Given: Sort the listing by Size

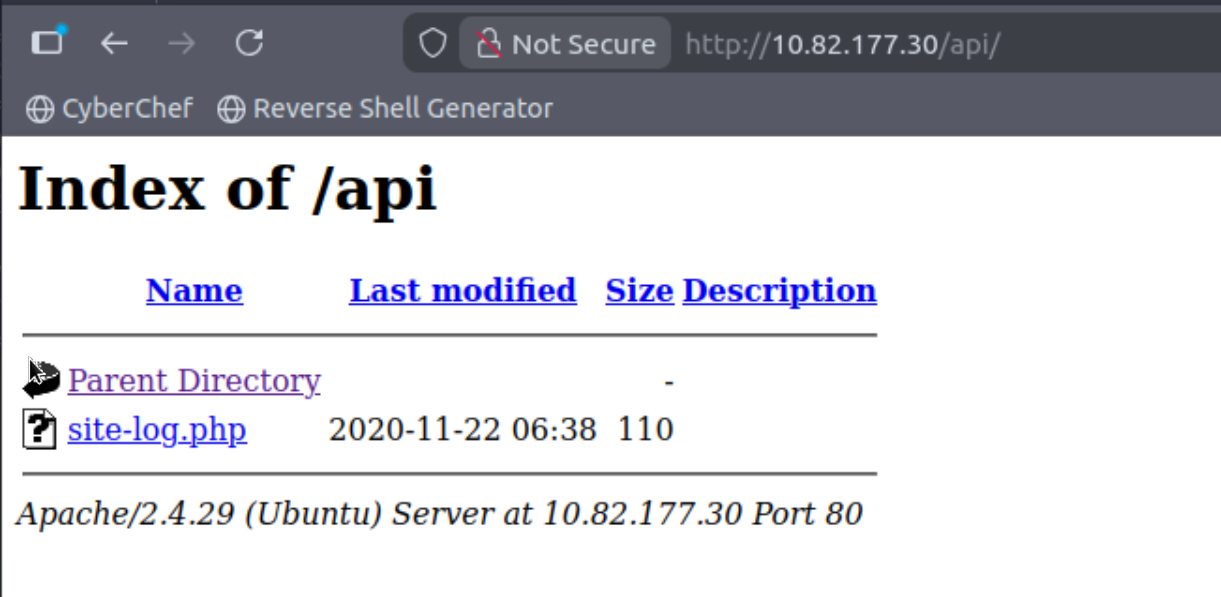Looking at the screenshot, I should (639, 291).
